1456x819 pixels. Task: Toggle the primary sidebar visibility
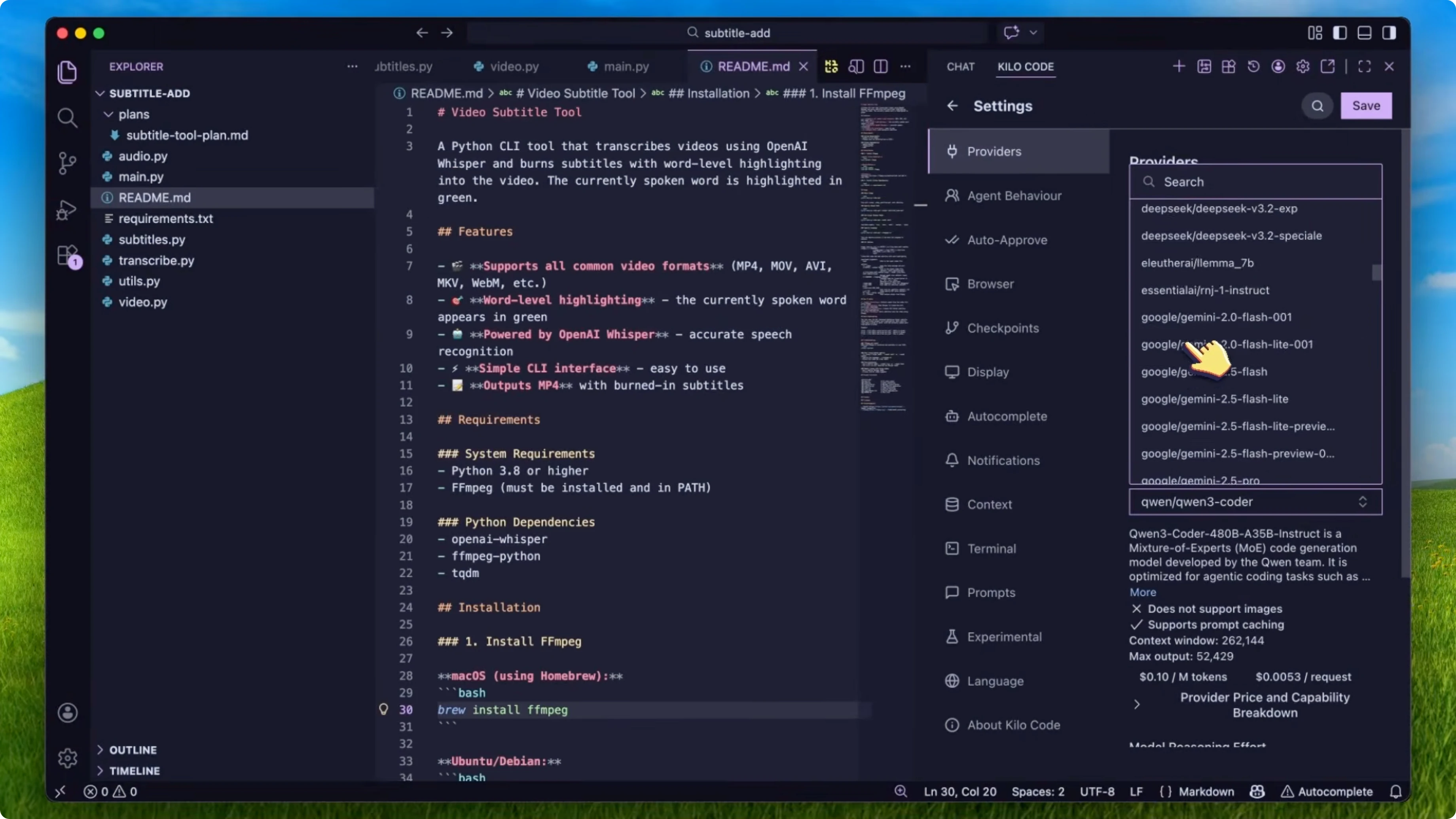click(x=1340, y=33)
